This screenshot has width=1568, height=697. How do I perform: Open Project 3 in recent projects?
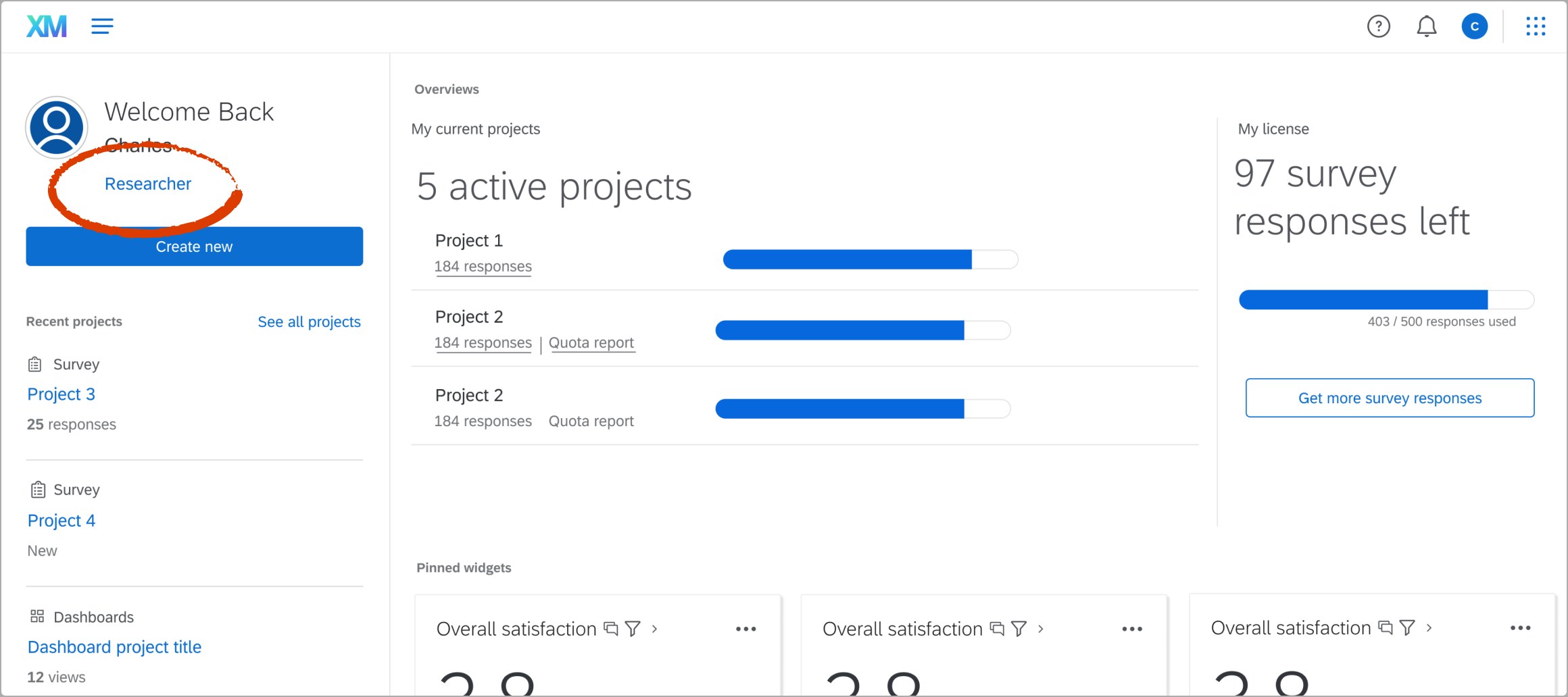tap(61, 394)
